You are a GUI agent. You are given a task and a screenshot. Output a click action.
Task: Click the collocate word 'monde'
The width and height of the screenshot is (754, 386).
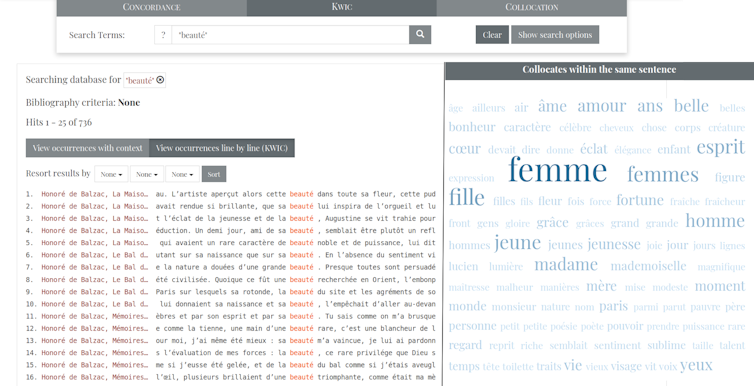pyautogui.click(x=467, y=306)
